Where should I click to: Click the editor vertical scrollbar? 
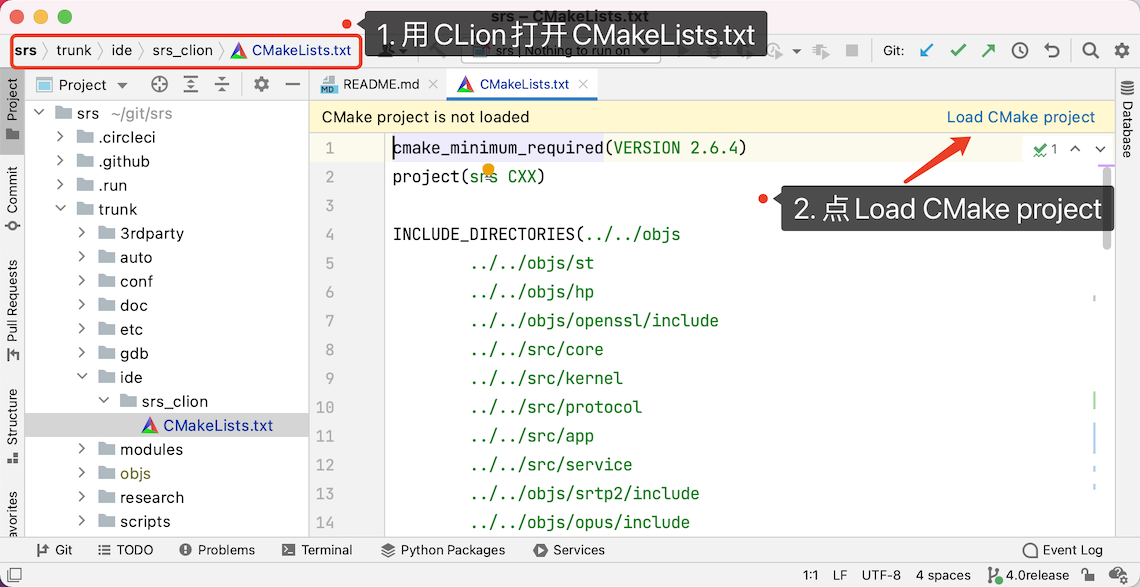1107,210
